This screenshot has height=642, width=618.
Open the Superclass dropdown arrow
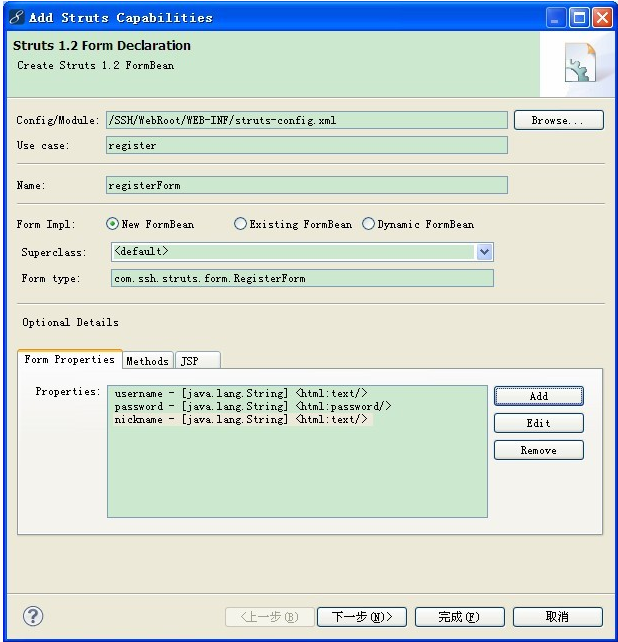[484, 252]
